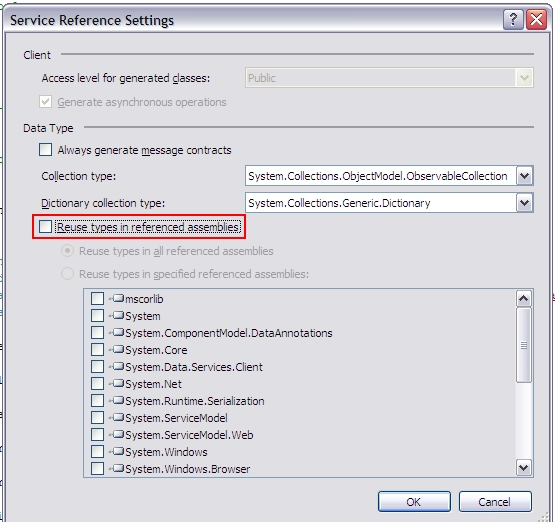Confirm settings with OK button
Image resolution: width=555 pixels, height=522 pixels.
point(414,501)
